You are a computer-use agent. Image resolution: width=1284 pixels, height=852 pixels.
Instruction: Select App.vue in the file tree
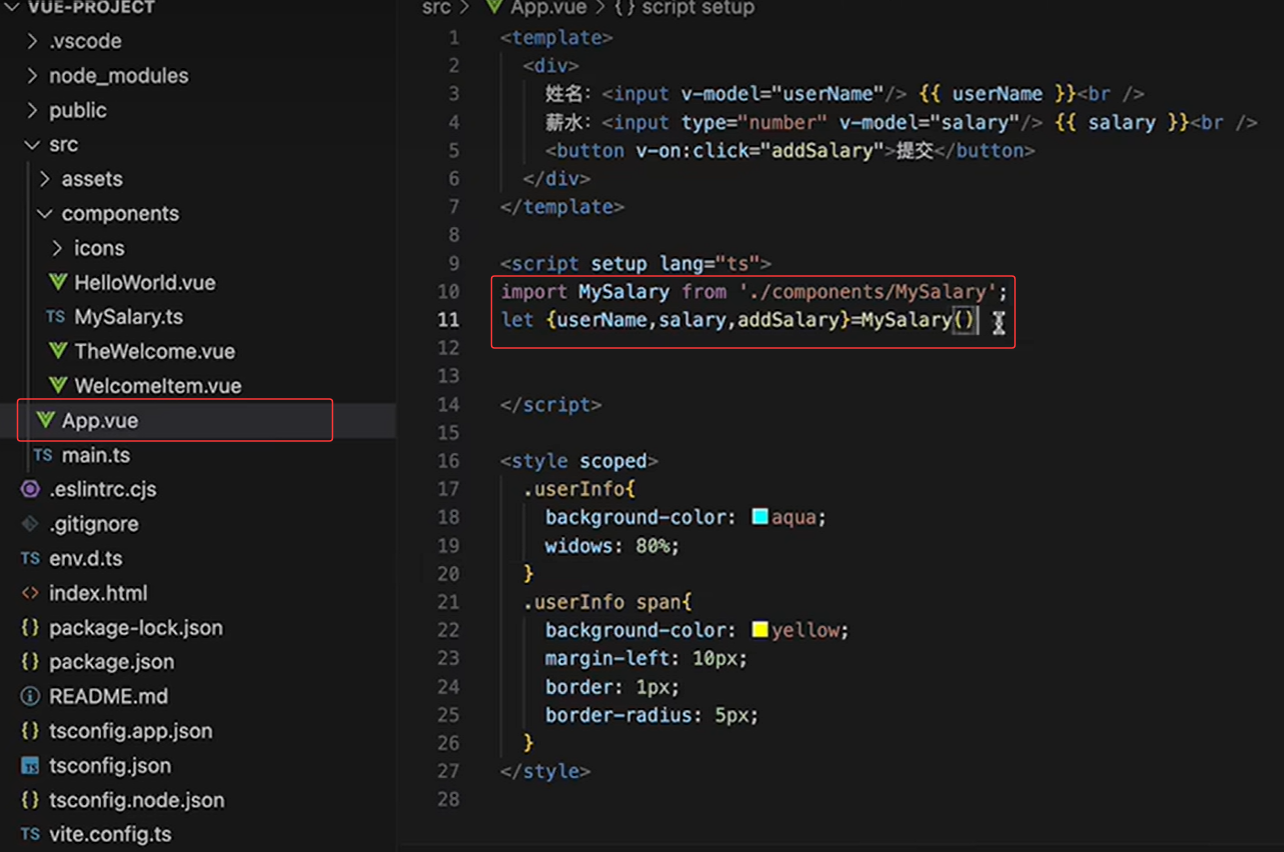tap(100, 420)
